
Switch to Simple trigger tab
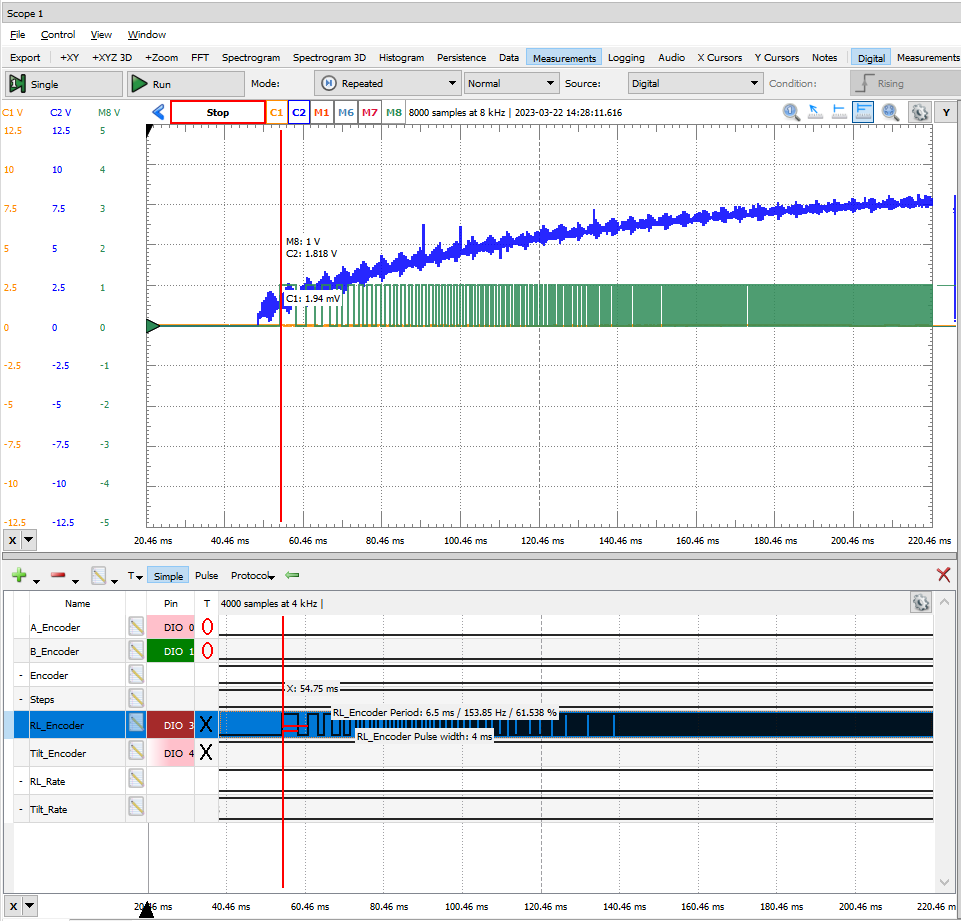(168, 576)
